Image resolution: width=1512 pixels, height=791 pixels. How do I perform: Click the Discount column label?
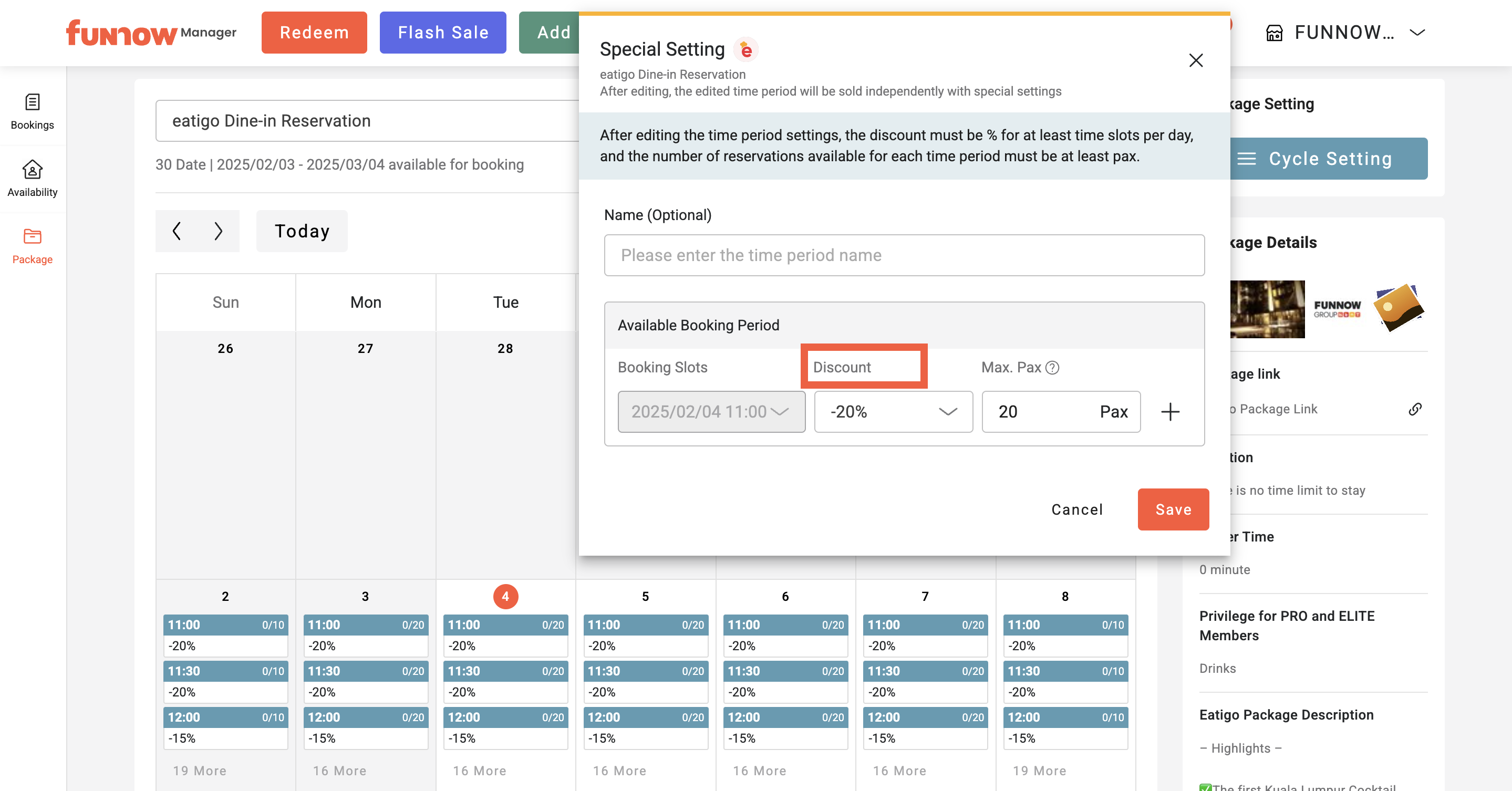pos(842,367)
